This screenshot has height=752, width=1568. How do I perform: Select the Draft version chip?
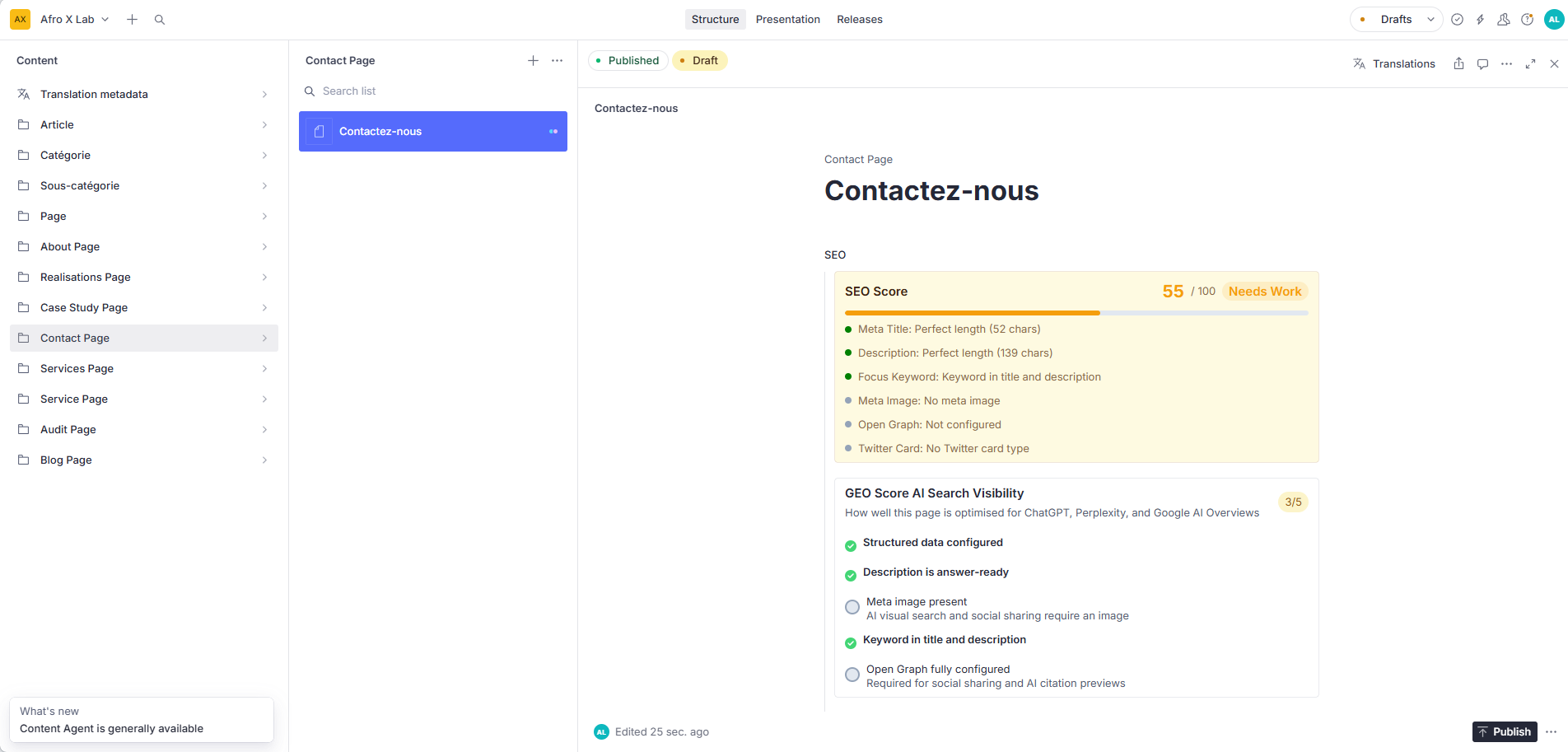700,60
